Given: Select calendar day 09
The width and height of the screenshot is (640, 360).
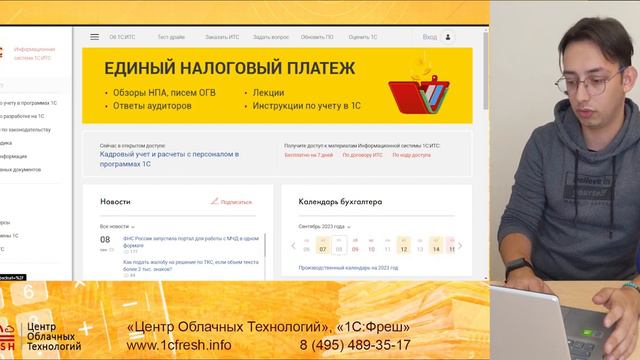Looking at the screenshot, I should (355, 245).
